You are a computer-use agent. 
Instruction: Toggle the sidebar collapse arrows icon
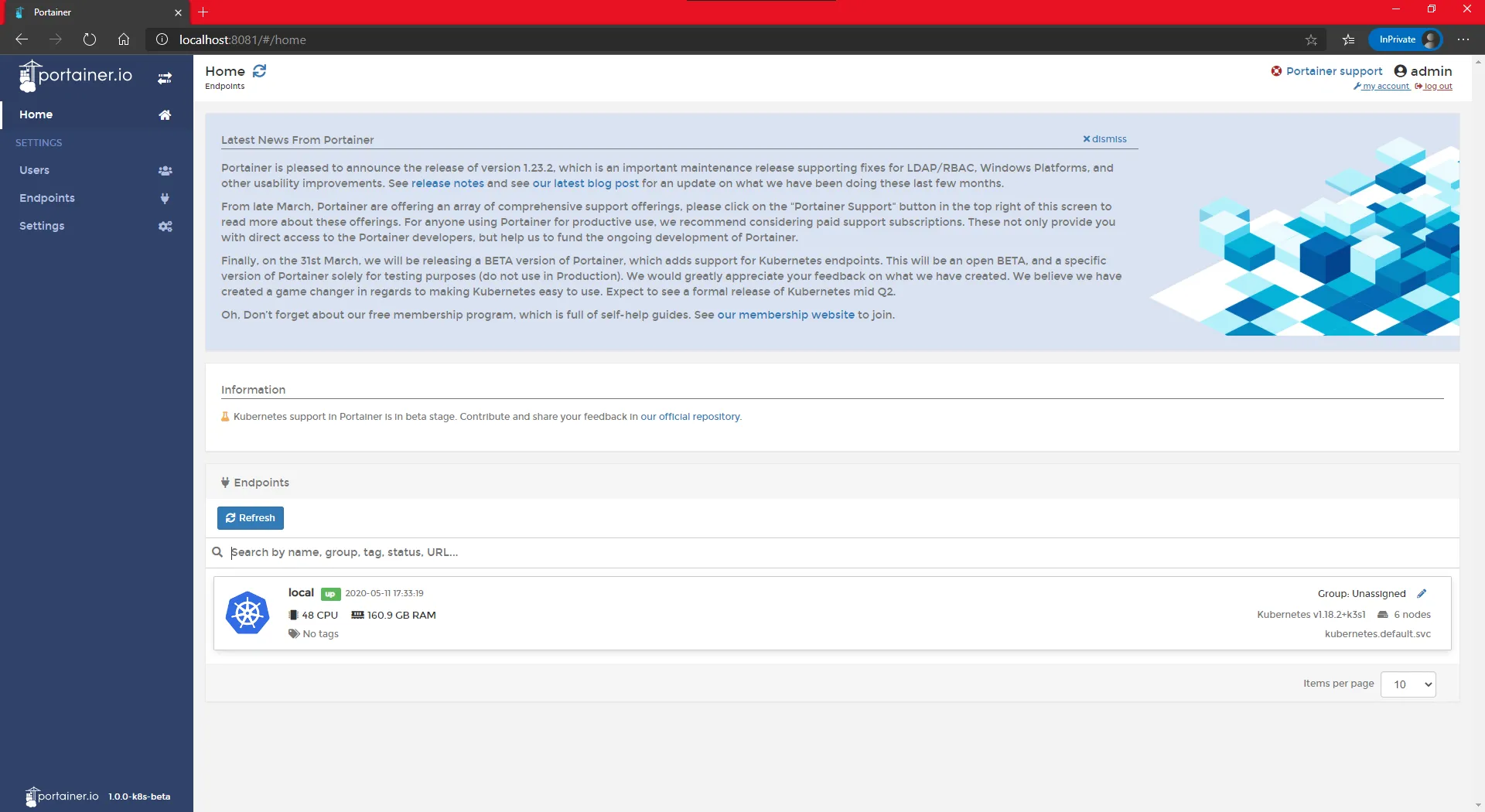(165, 78)
